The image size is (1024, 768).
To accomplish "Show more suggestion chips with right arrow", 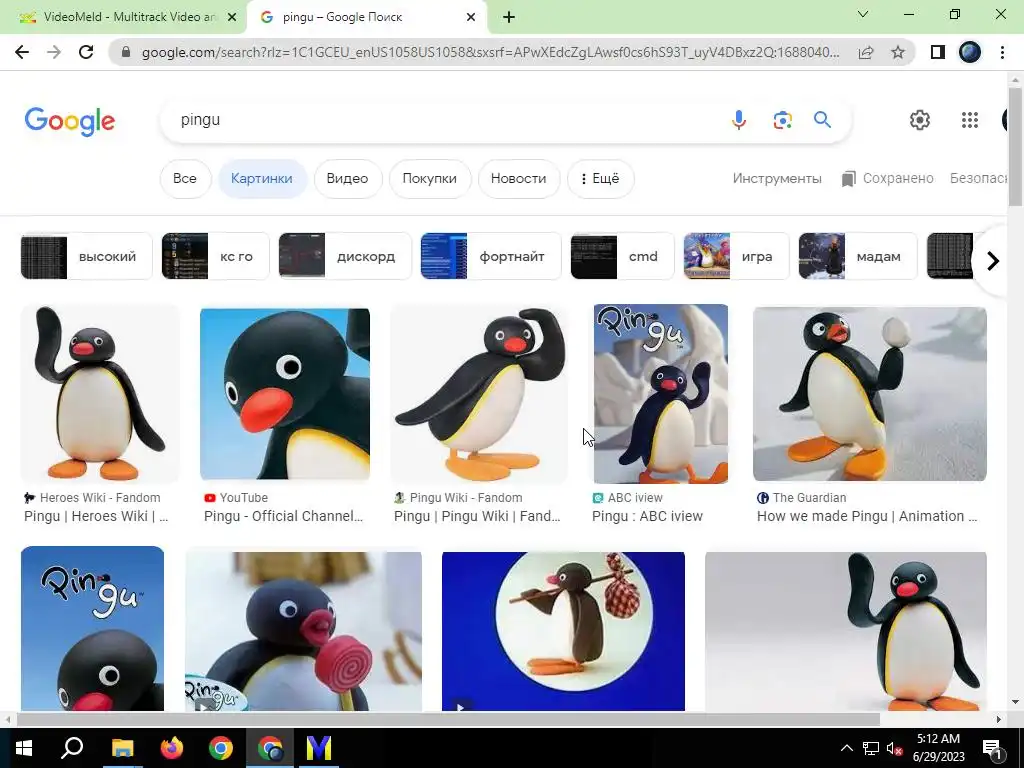I will 993,261.
